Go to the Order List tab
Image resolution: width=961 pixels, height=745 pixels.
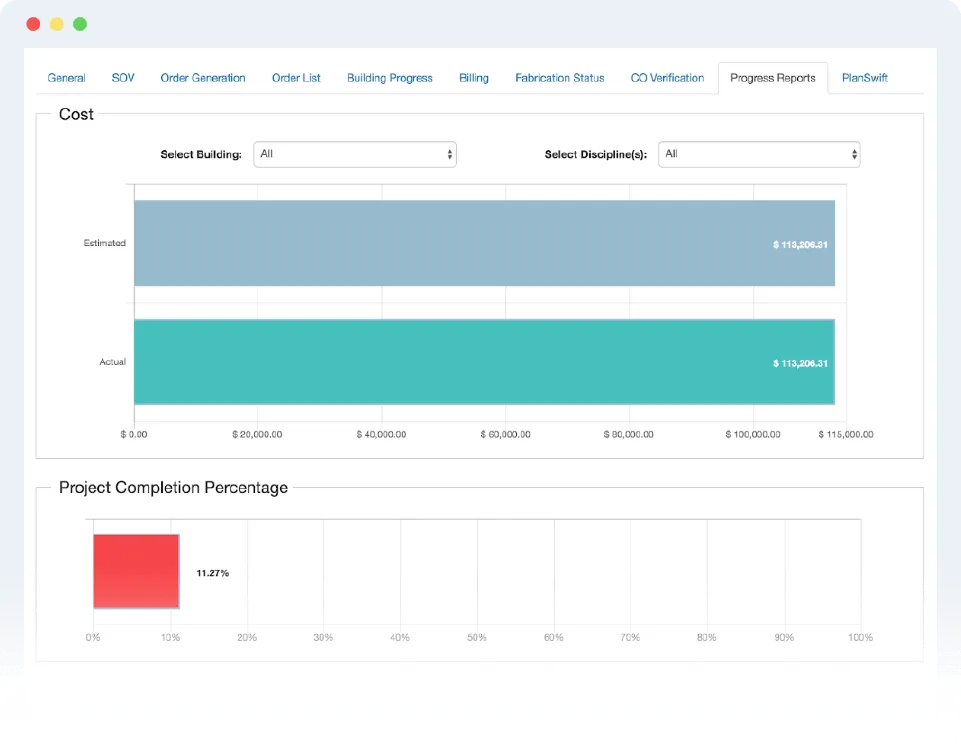point(296,78)
